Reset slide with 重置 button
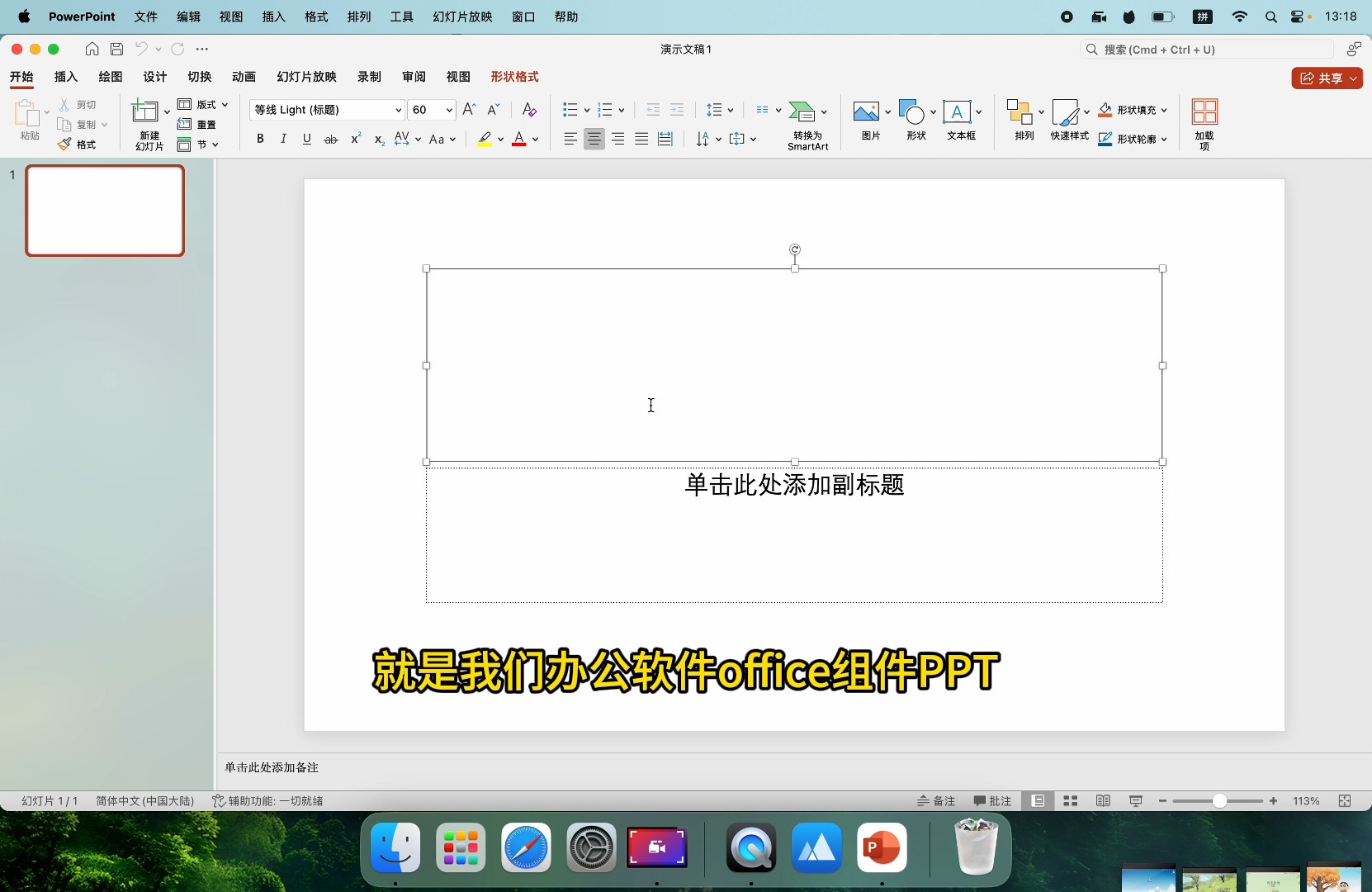Viewport: 1372px width, 892px height. coord(196,124)
